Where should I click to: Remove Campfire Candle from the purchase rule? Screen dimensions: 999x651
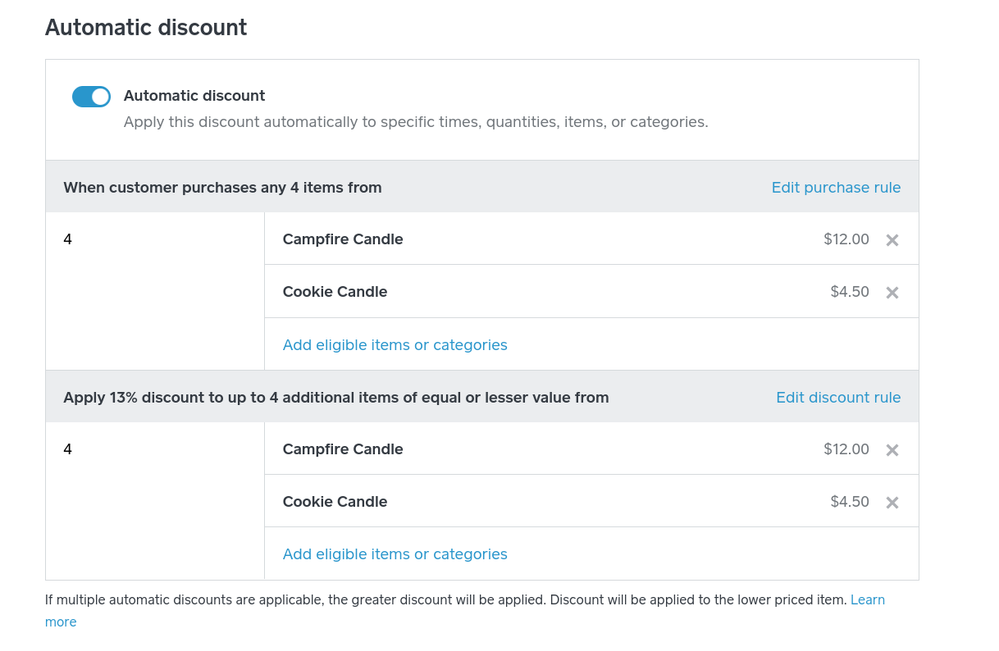[892, 240]
